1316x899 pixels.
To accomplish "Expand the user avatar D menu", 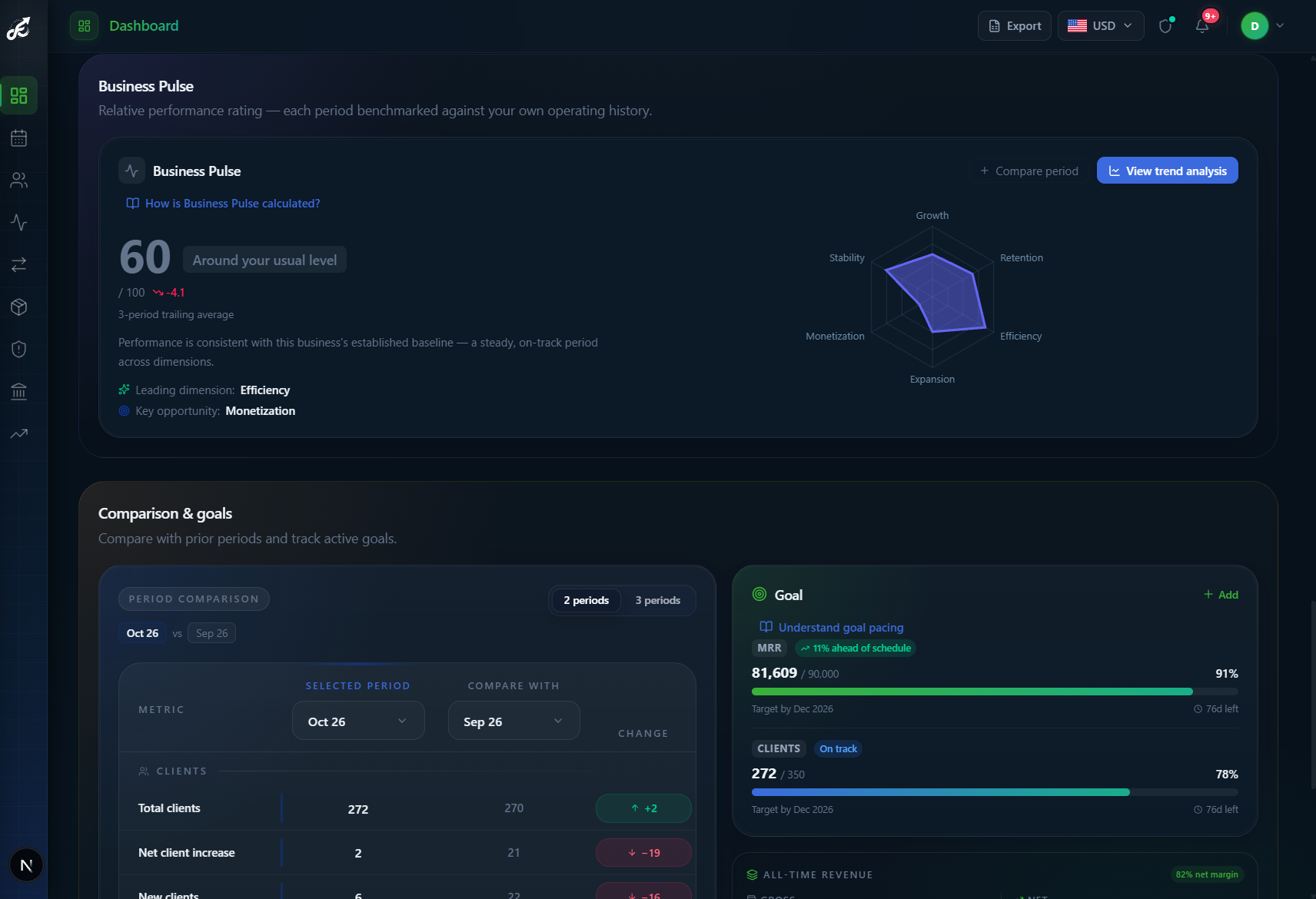I will click(x=1262, y=25).
